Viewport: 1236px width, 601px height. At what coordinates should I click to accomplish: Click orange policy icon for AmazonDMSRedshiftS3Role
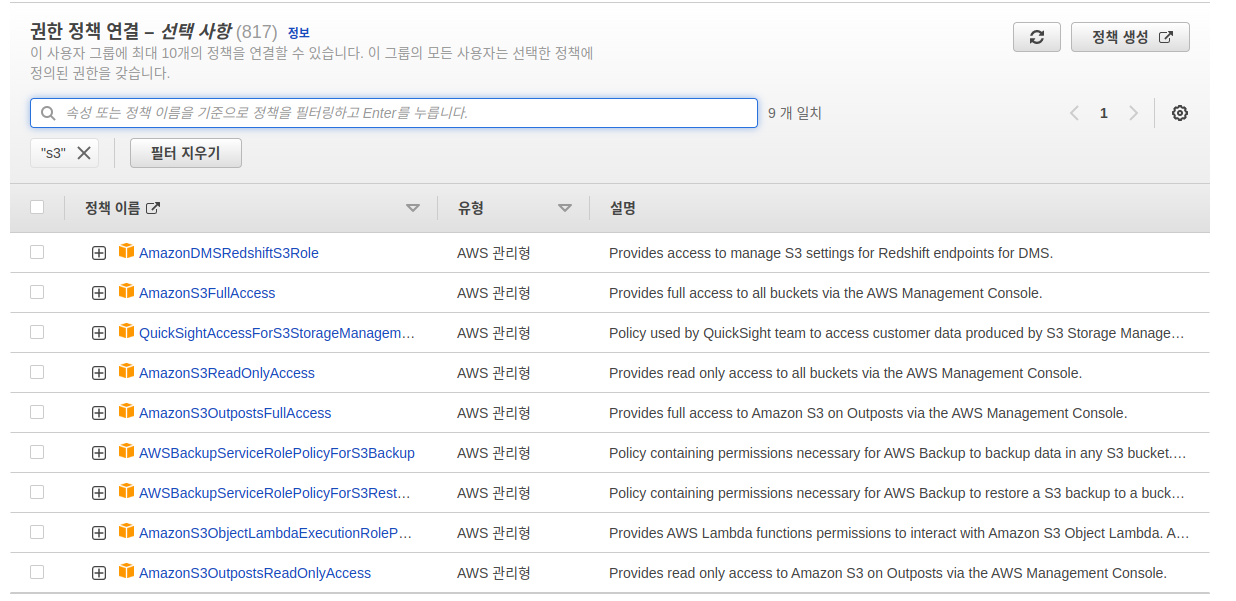click(x=126, y=251)
